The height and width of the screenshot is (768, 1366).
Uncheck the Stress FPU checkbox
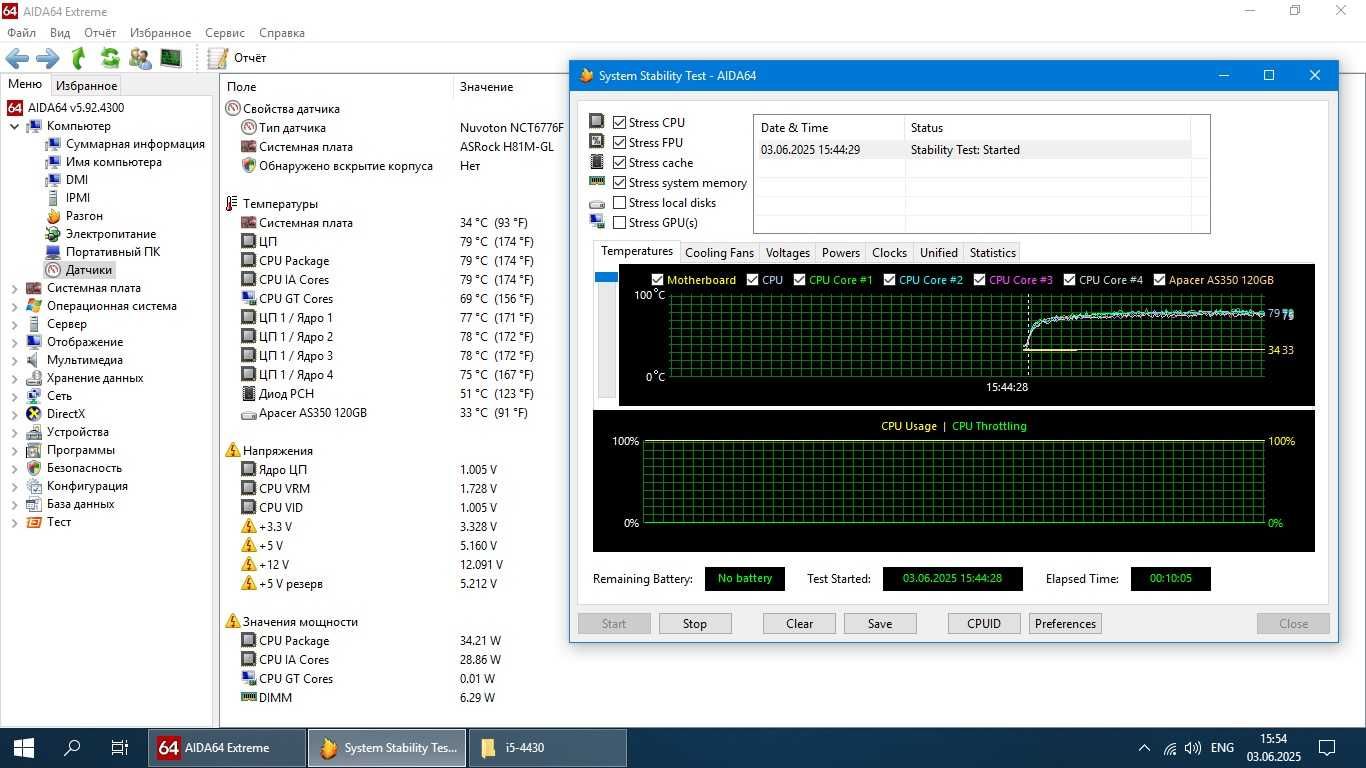[x=619, y=142]
